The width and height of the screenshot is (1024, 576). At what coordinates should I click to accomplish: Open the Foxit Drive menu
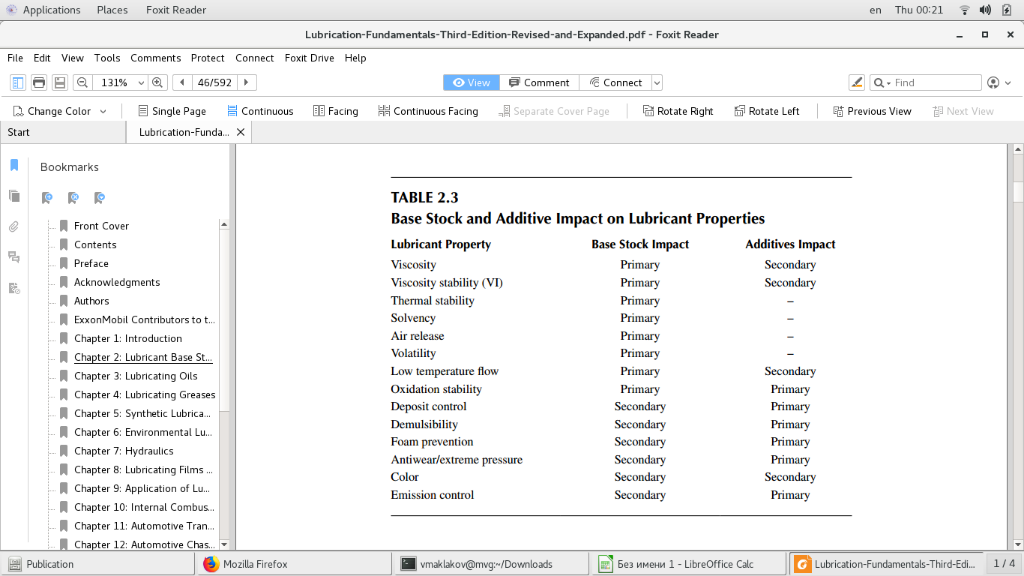pyautogui.click(x=310, y=57)
